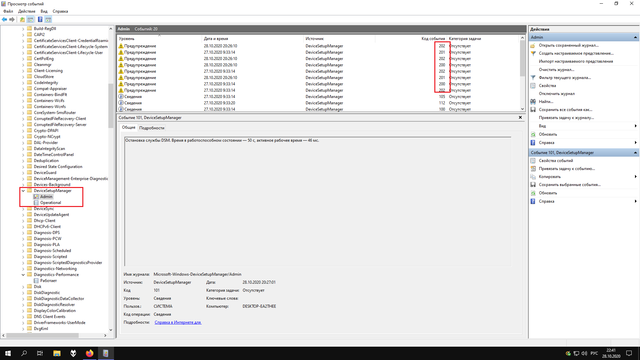Switch to the Подробности tab

click(151, 128)
